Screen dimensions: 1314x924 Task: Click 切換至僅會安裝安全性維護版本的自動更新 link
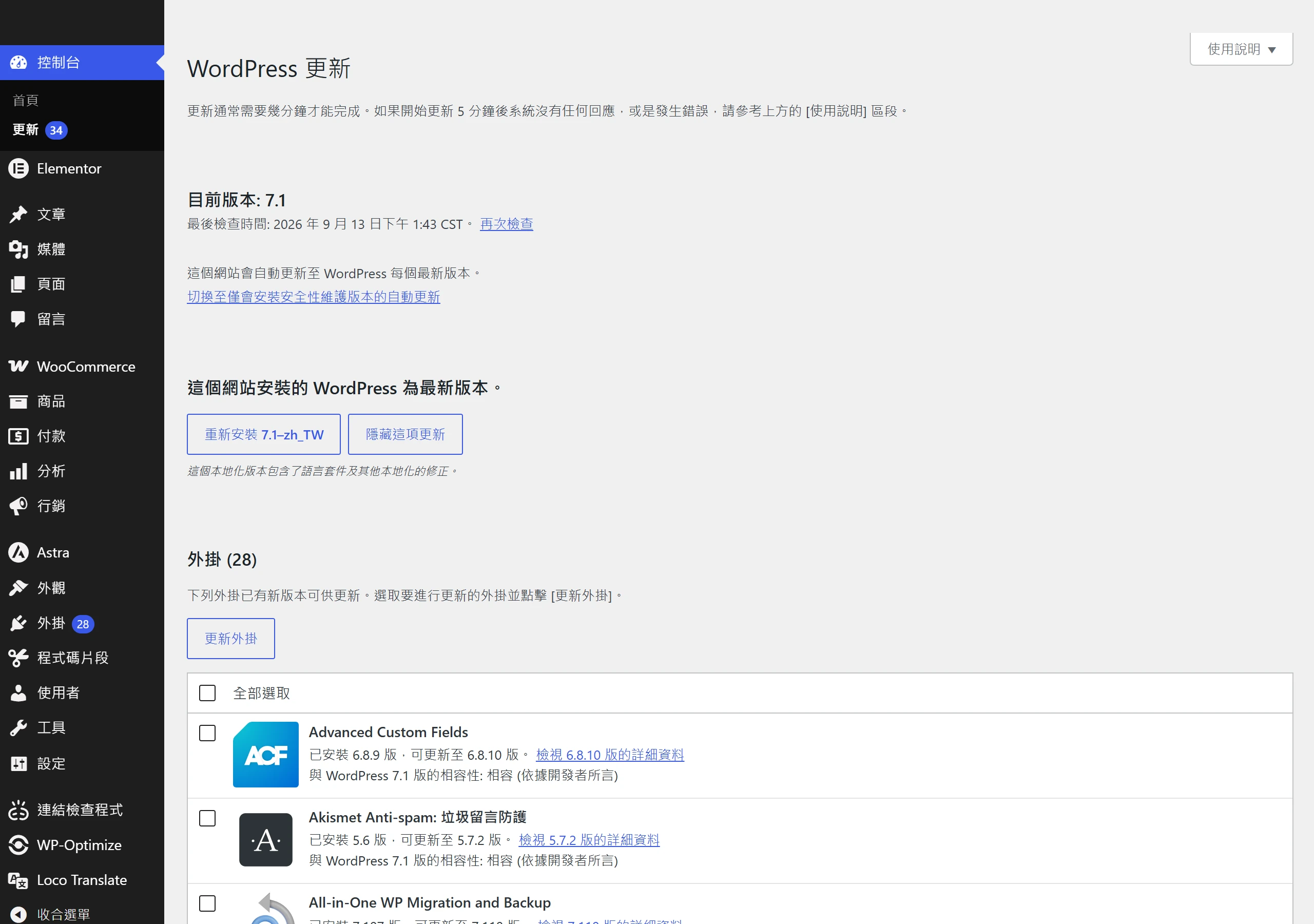coord(314,297)
